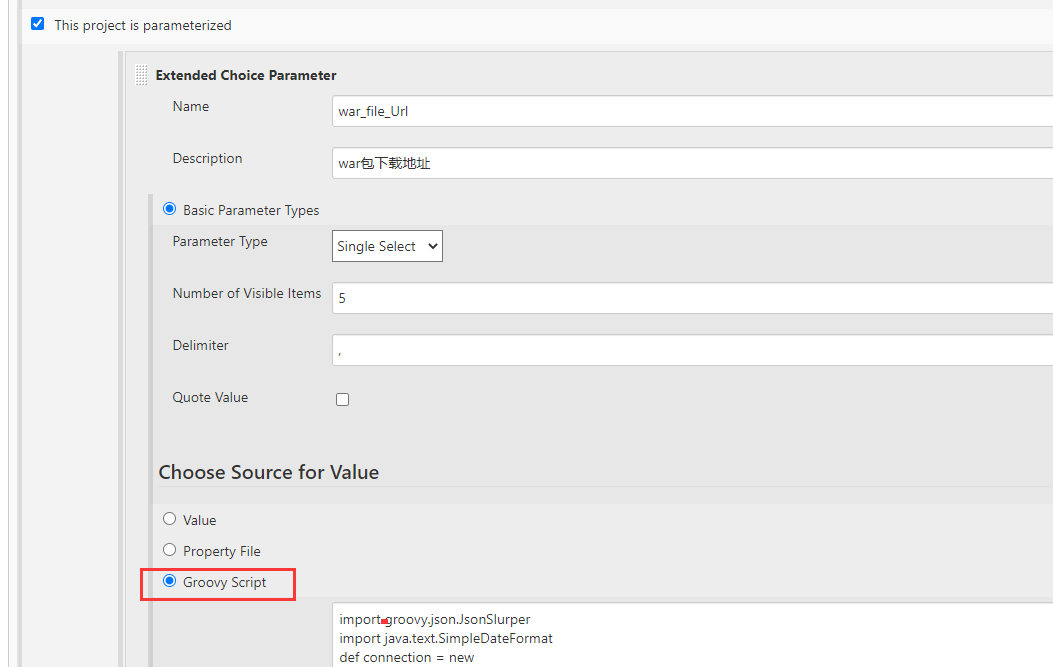The width and height of the screenshot is (1053, 667).
Task: Focus the Name field containing war_file_Url
Action: tap(692, 111)
